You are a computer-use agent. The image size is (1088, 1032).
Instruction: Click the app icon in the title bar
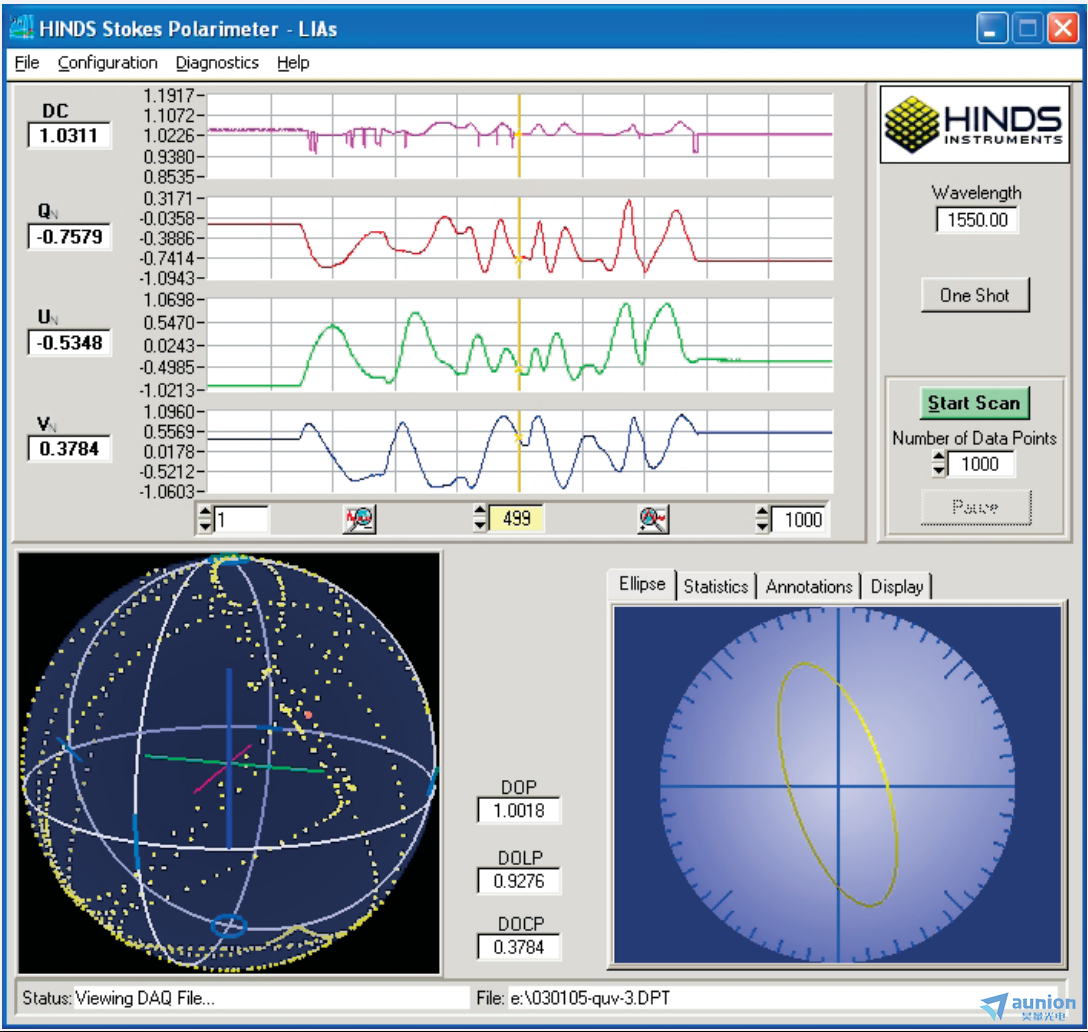click(22, 28)
